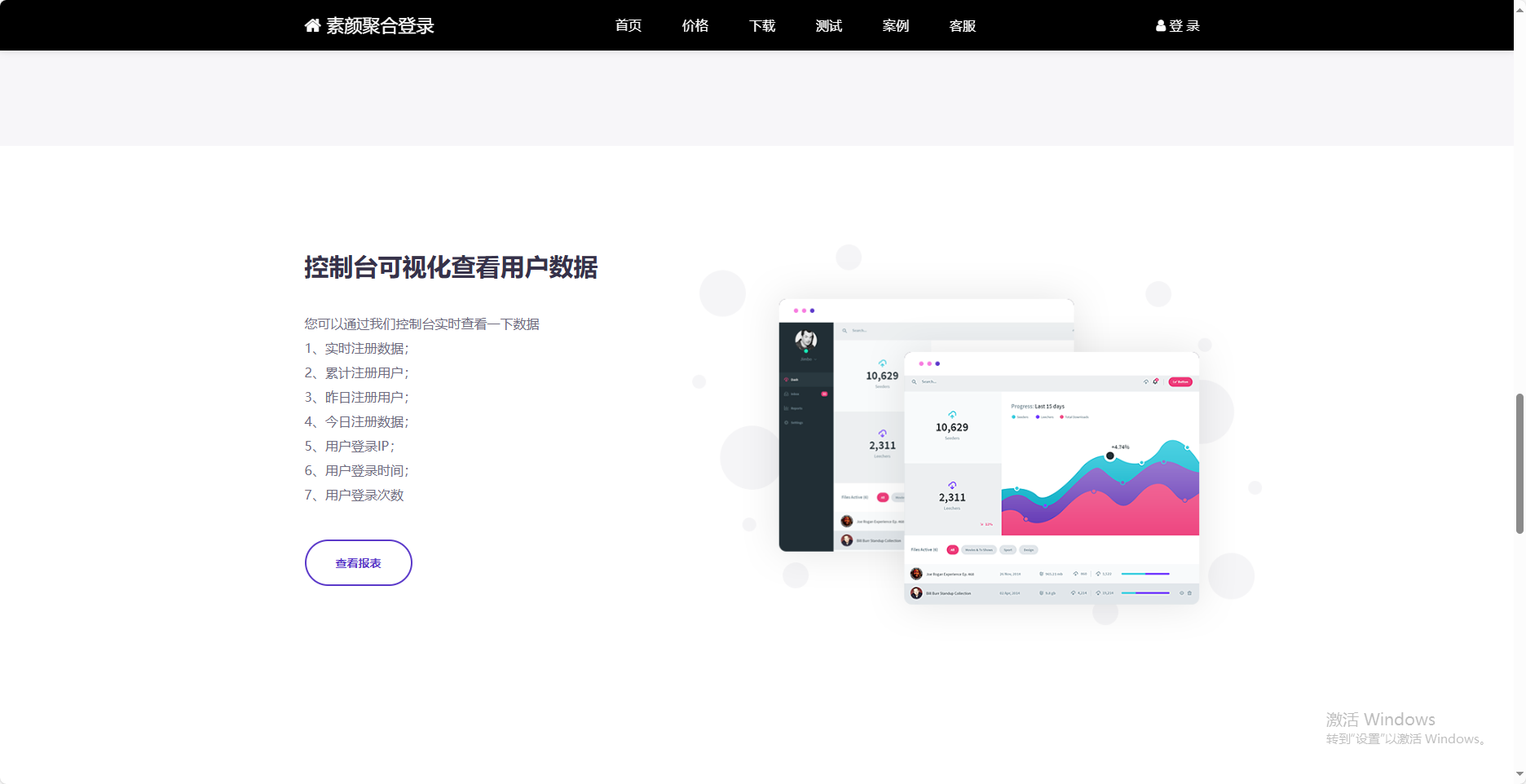Click cyan upload cloud icon above front 10,629
This screenshot has width=1526, height=784.
pos(952,415)
